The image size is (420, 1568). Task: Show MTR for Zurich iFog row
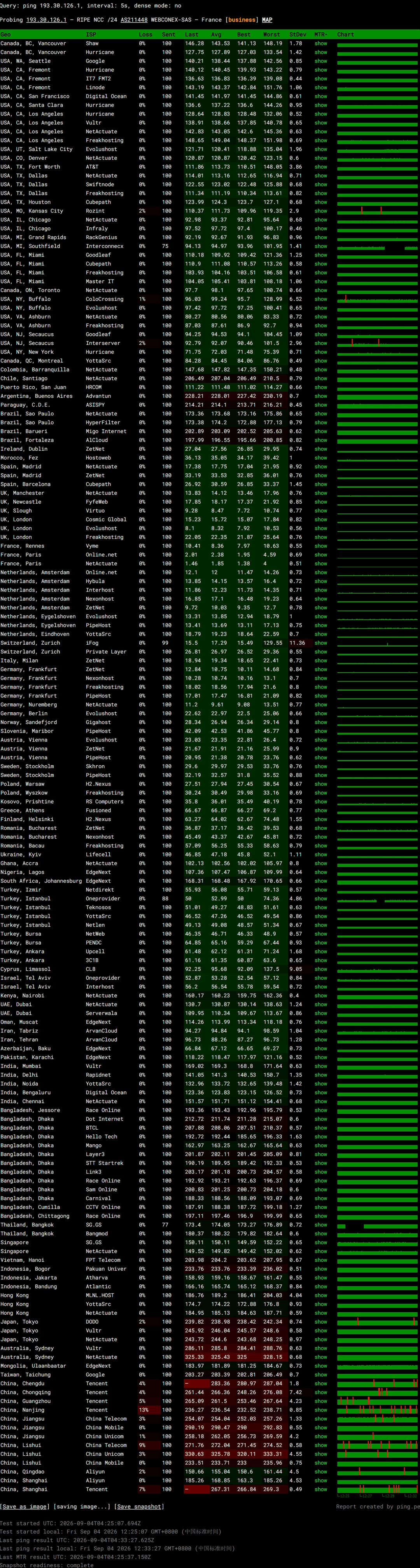click(320, 643)
